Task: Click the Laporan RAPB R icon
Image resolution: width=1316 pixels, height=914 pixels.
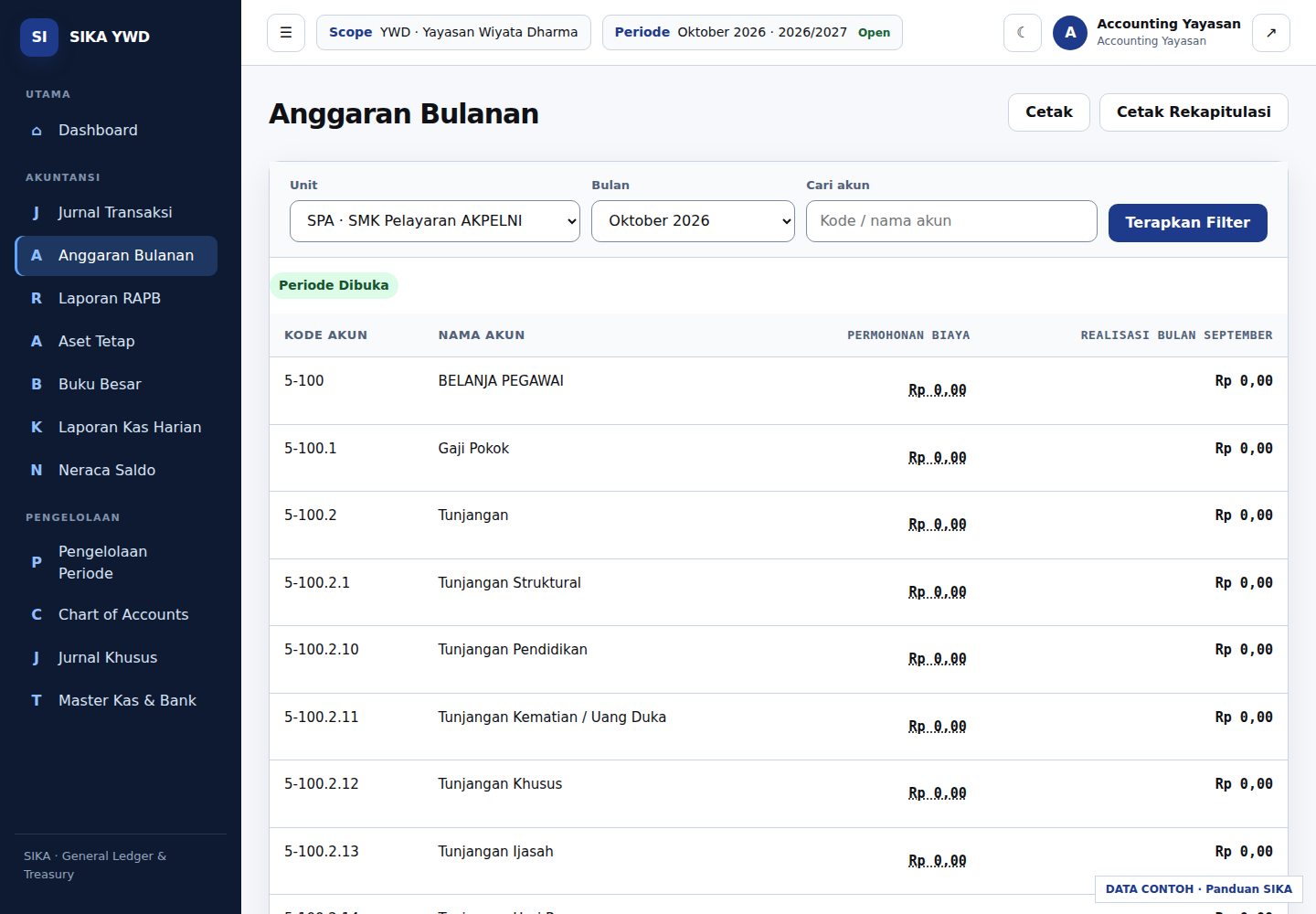Action: click(x=37, y=299)
